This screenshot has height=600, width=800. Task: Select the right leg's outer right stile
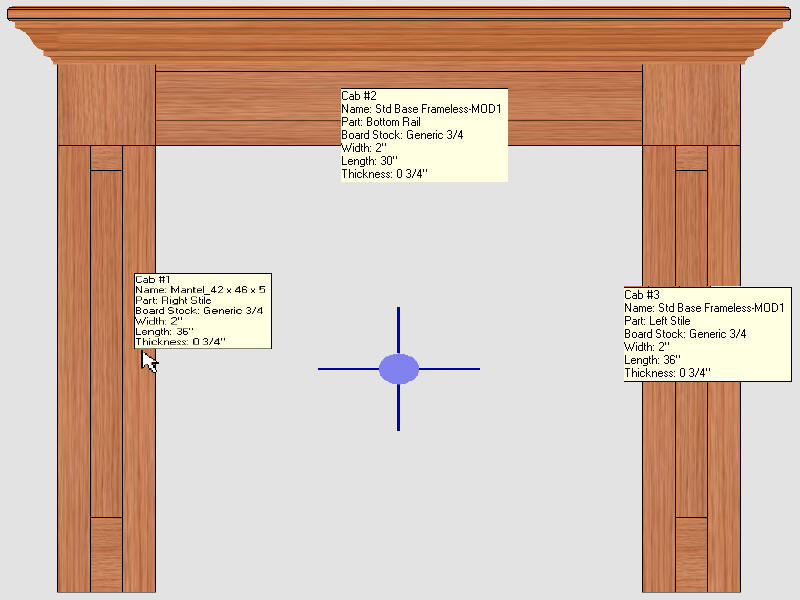[x=723, y=450]
